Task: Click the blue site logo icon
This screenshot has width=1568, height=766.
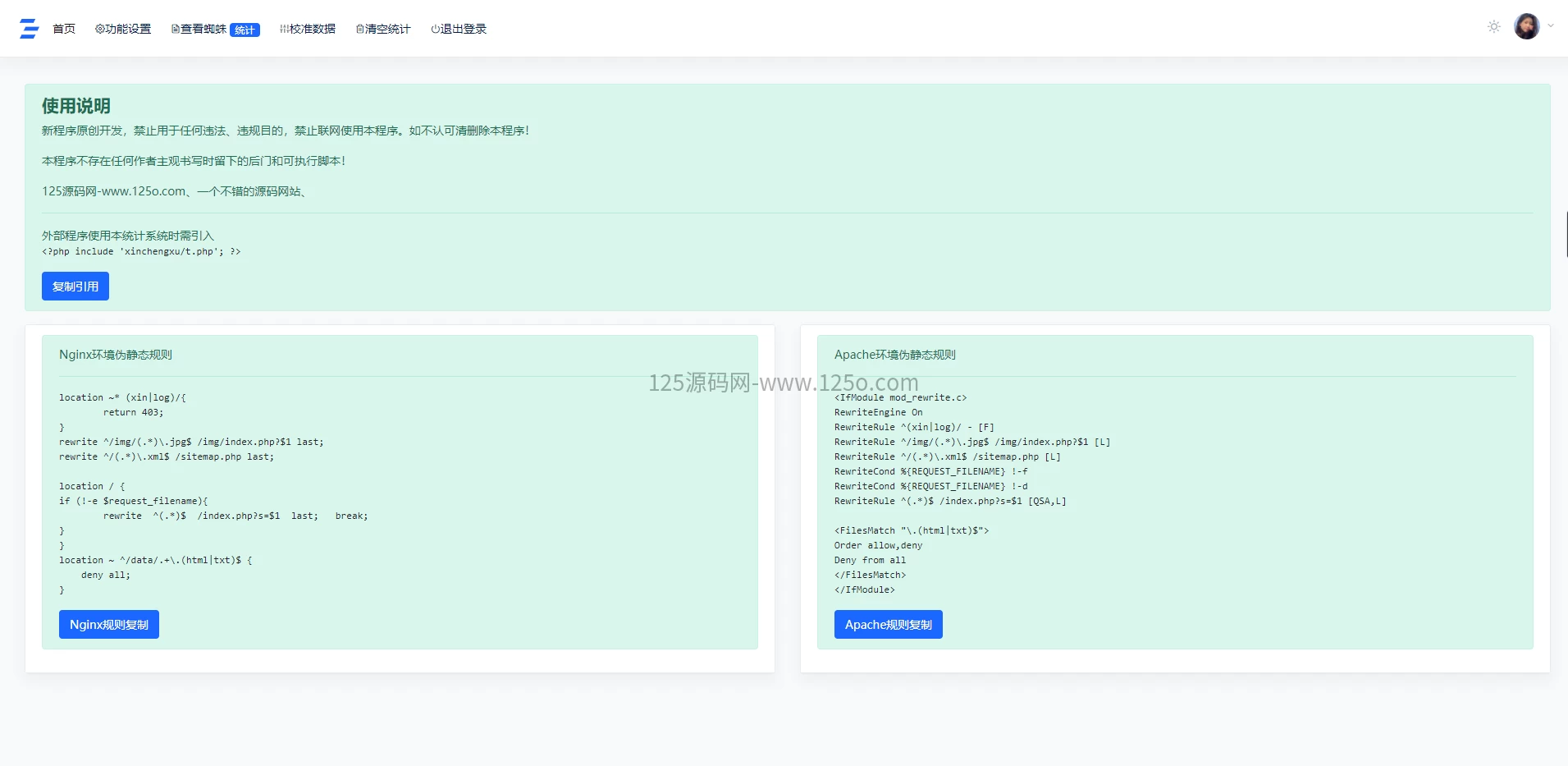Action: (x=30, y=29)
